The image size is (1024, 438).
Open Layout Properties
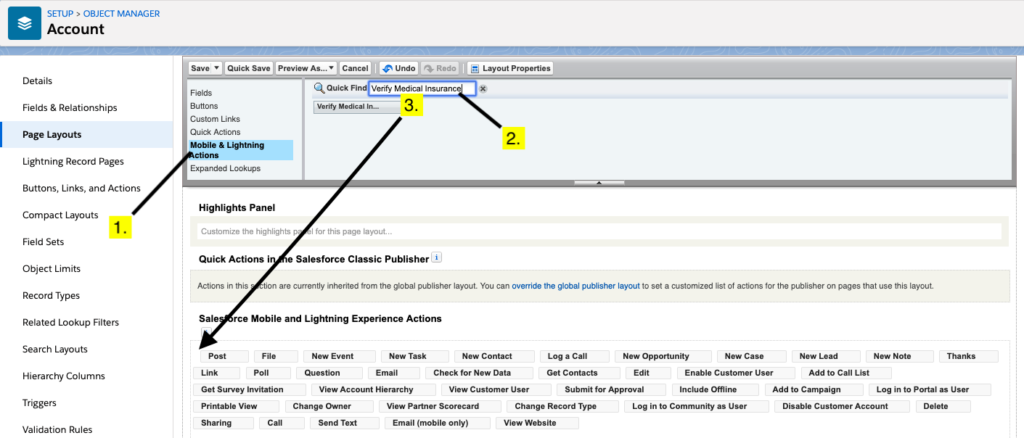click(x=510, y=68)
